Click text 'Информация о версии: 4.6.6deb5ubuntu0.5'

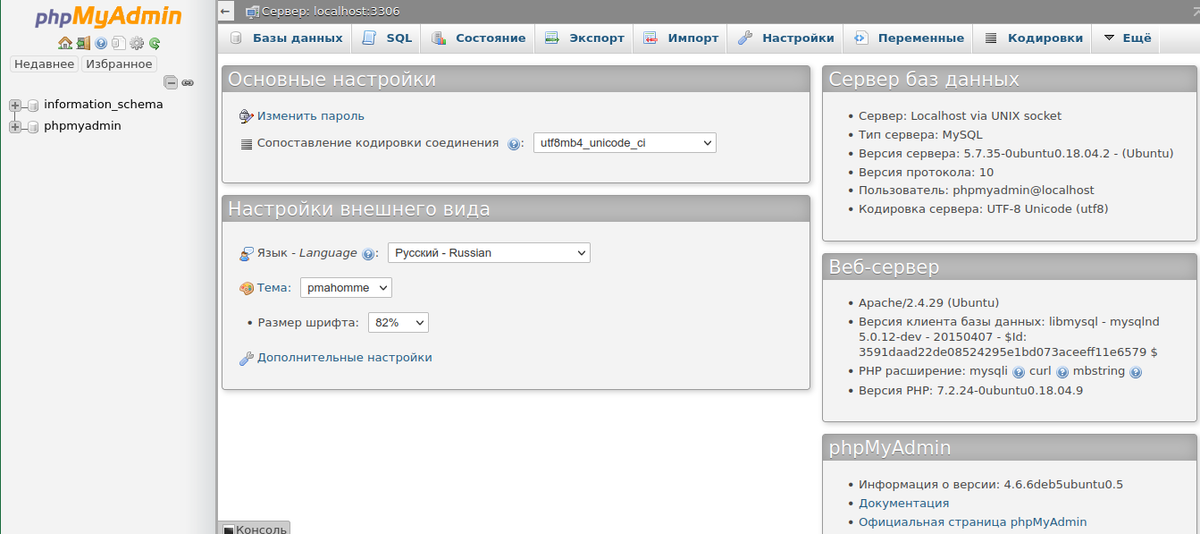(x=991, y=485)
